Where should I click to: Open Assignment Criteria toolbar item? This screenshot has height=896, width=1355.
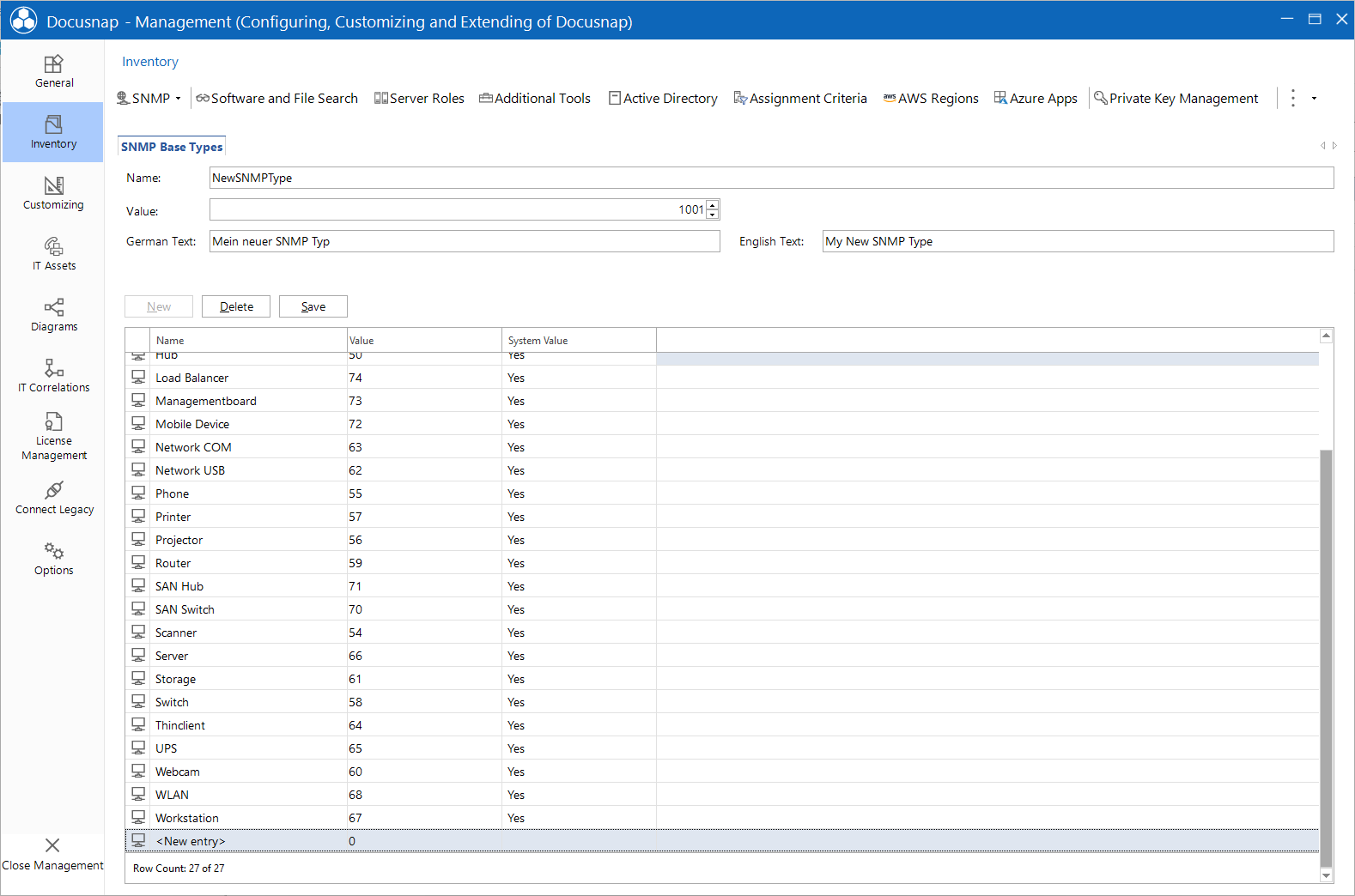[800, 99]
